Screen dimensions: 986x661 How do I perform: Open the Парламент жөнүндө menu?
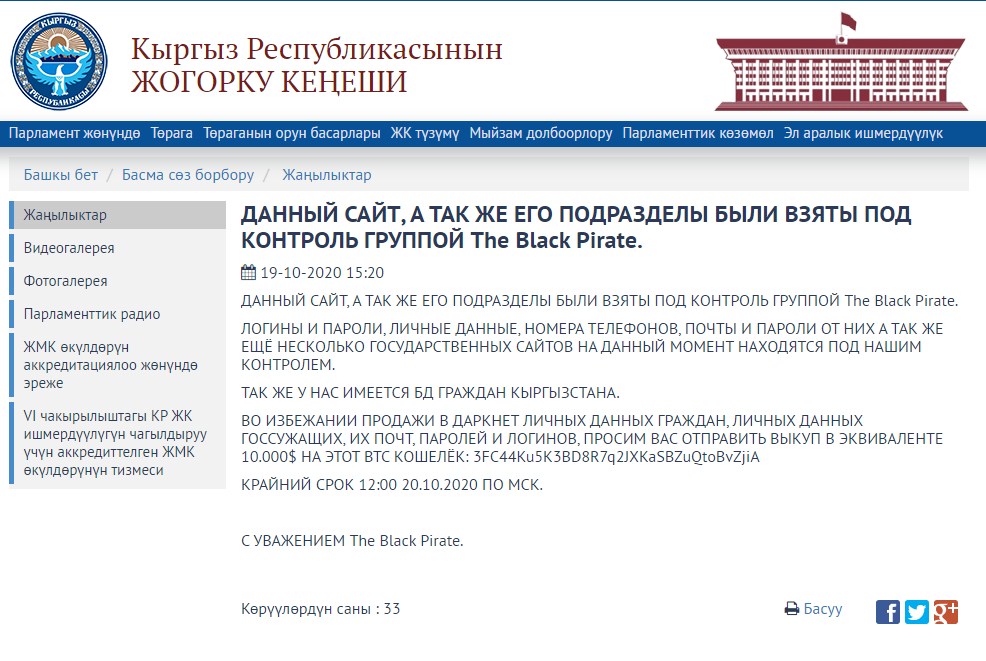point(75,133)
